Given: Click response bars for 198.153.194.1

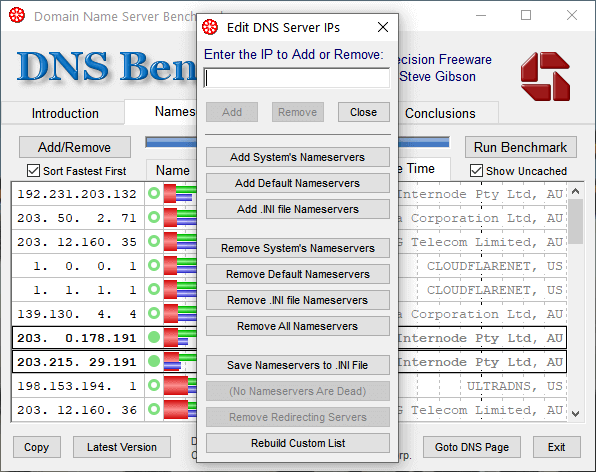Looking at the screenshot, I should point(180,385).
